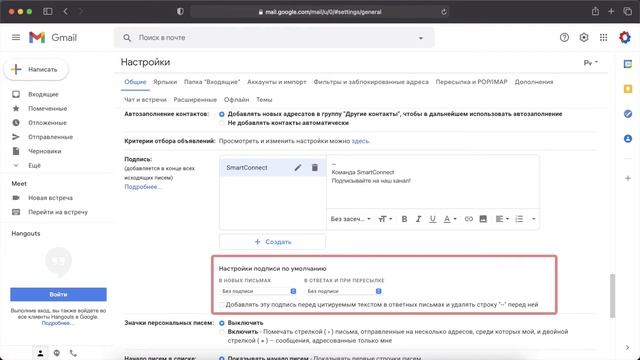Image resolution: width=640 pixels, height=360 pixels.
Task: Click the search magnifier icon
Action: click(127, 38)
